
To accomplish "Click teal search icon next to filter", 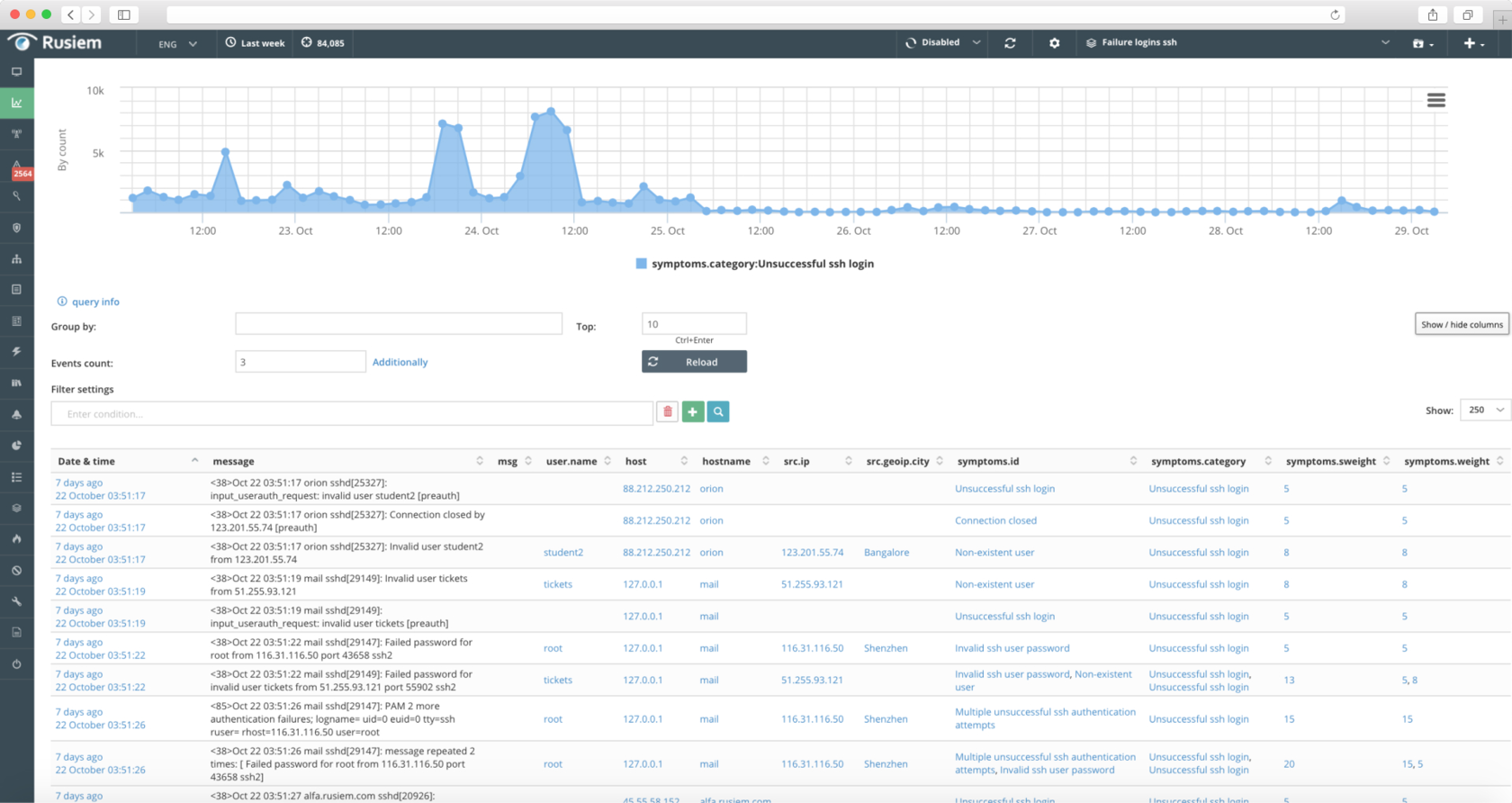I will point(718,411).
